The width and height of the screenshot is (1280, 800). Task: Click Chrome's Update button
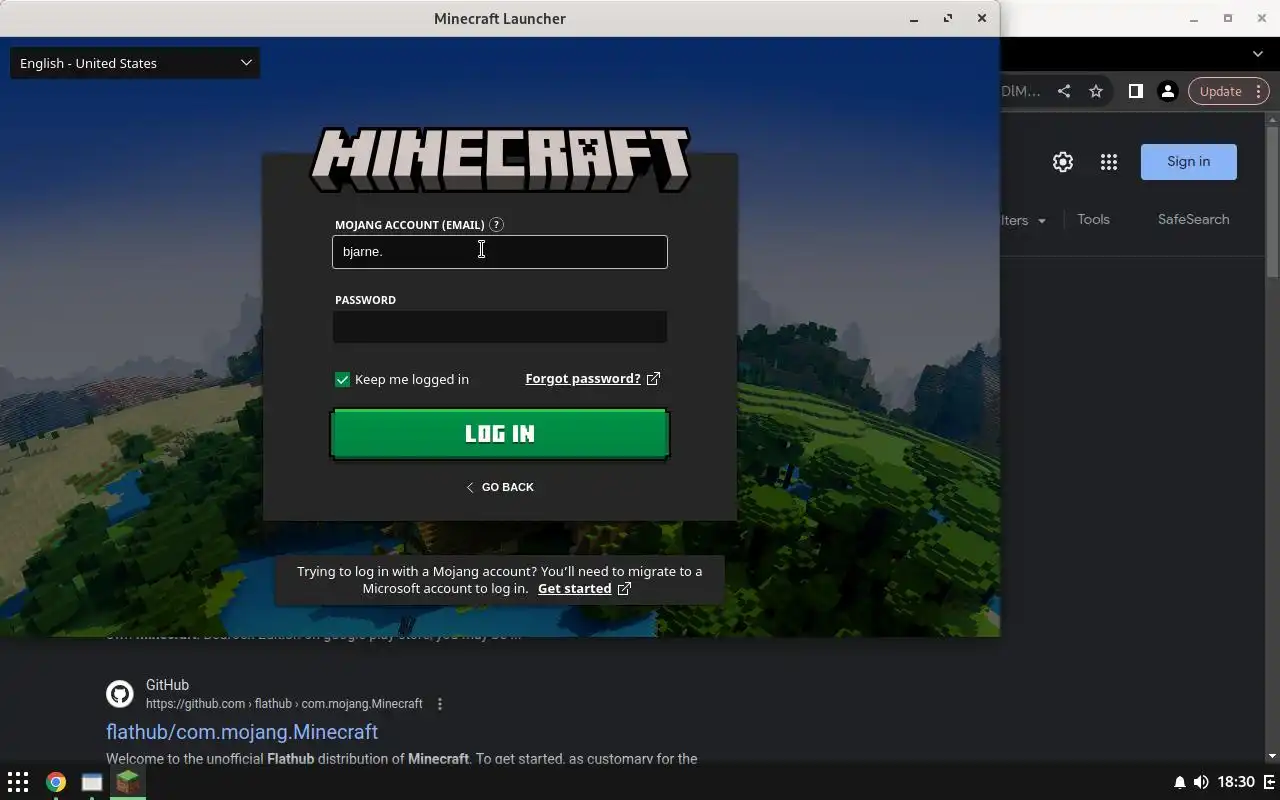pyautogui.click(x=1220, y=91)
